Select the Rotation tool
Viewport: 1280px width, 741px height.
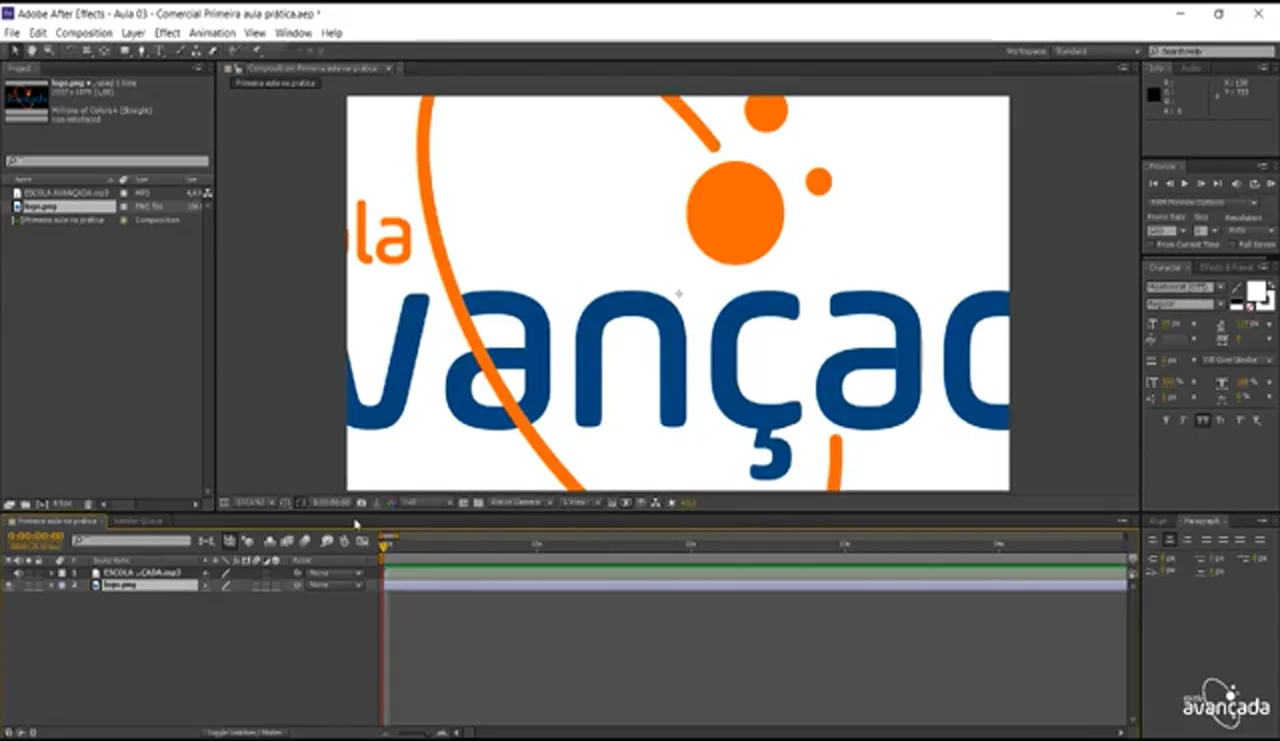[x=70, y=50]
